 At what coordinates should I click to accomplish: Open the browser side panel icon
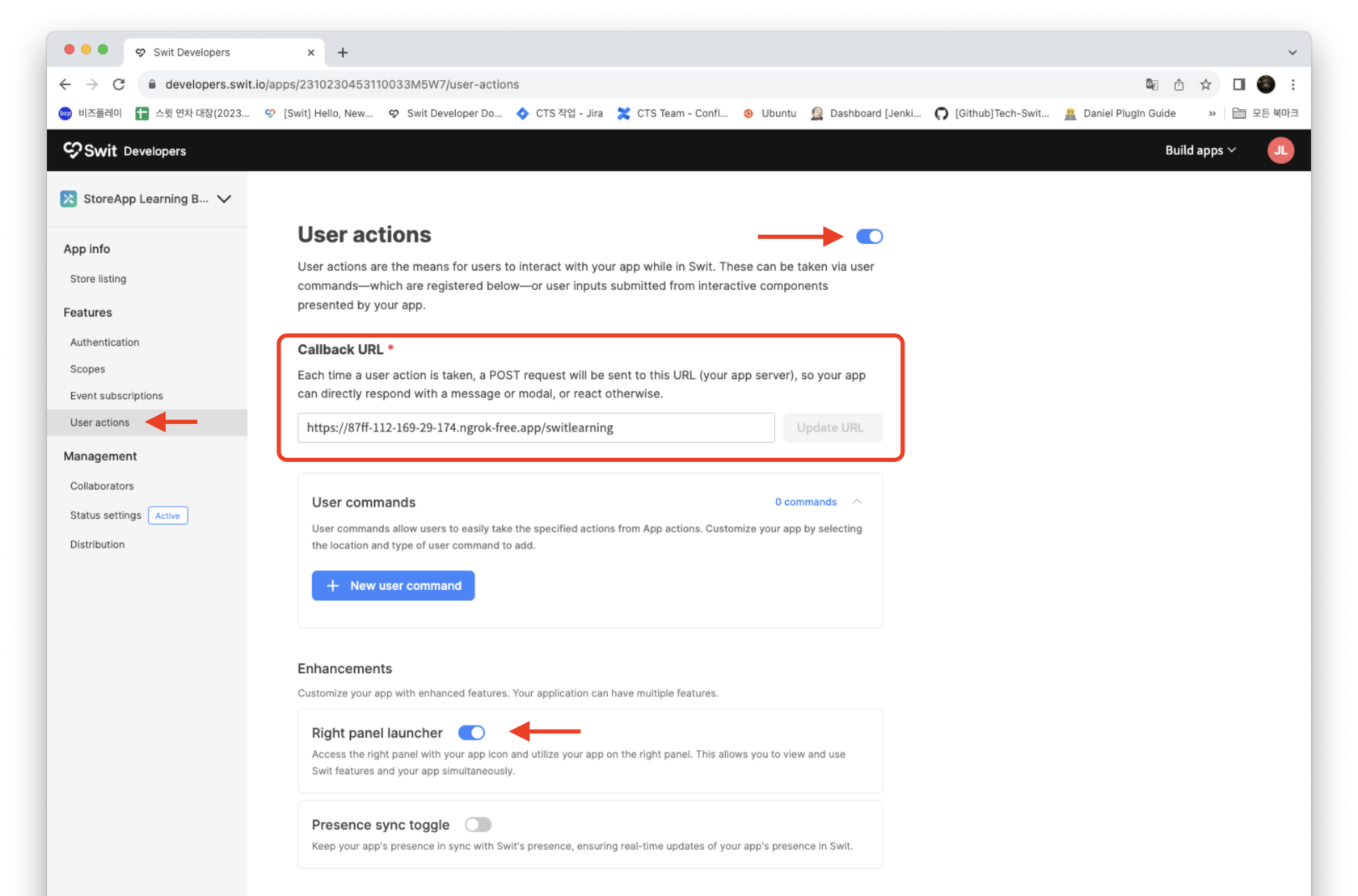coord(1238,84)
